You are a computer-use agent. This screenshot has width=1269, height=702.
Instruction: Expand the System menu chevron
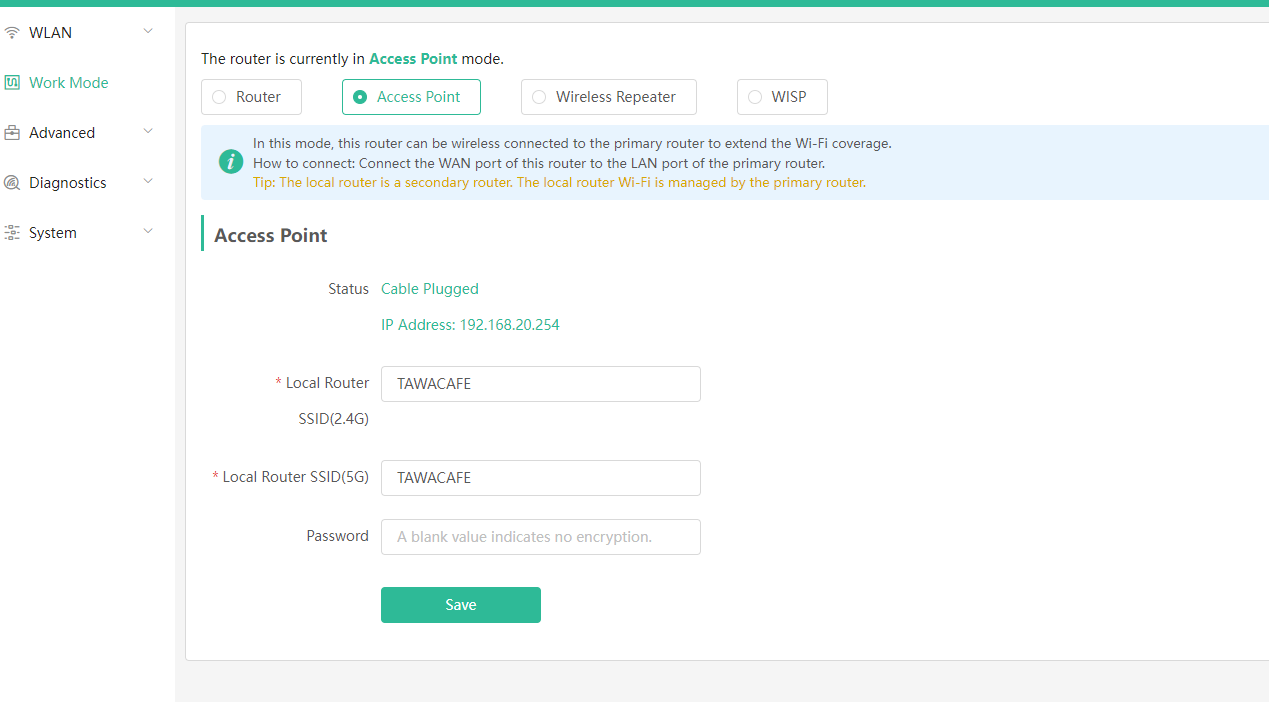click(148, 232)
